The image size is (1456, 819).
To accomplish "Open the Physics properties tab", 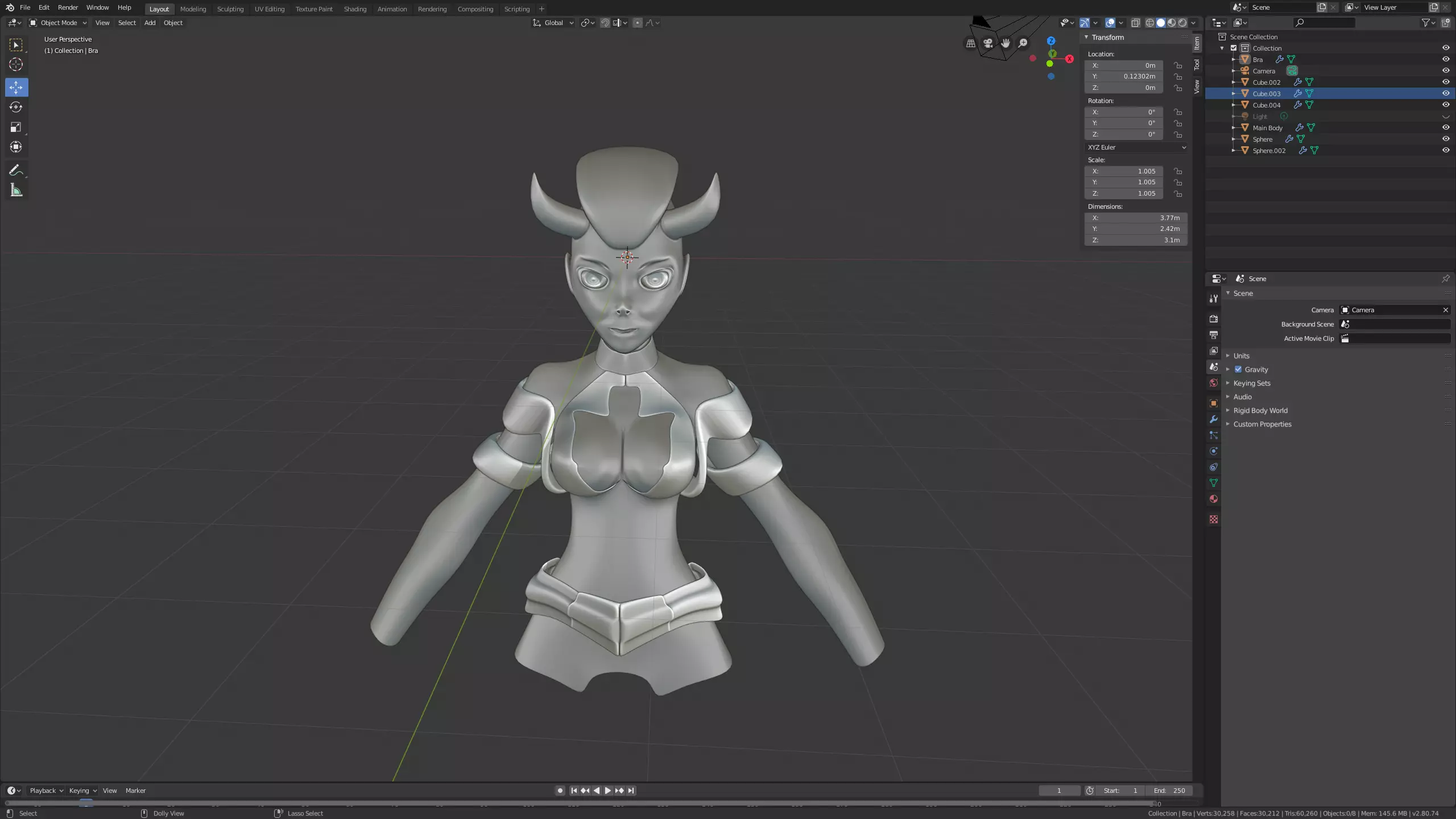I will pos(1213,451).
